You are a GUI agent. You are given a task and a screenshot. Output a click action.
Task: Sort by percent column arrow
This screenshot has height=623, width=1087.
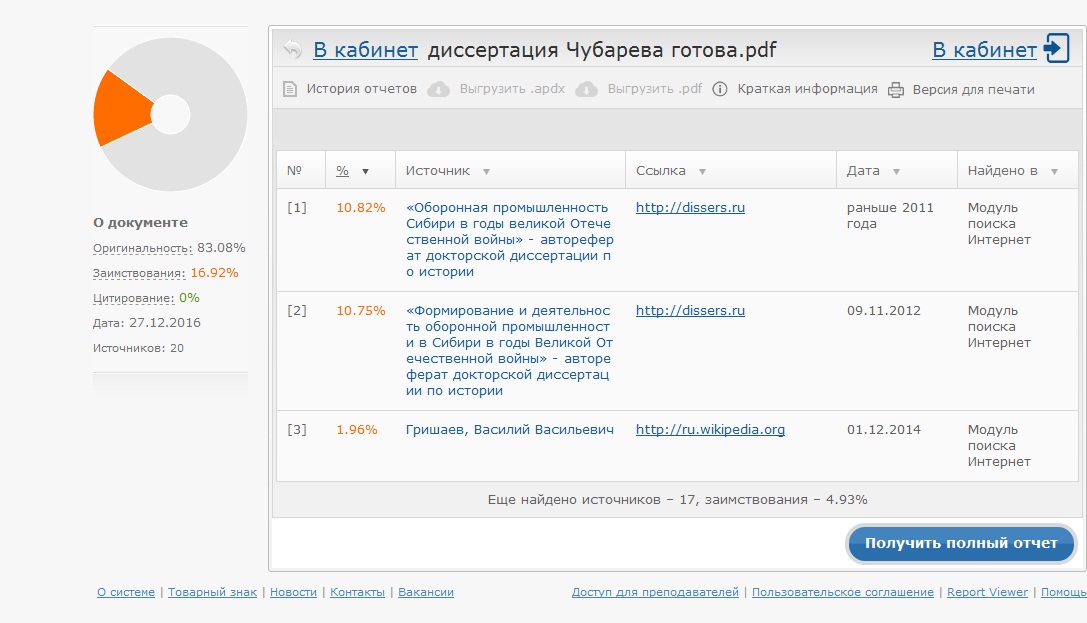tap(365, 172)
